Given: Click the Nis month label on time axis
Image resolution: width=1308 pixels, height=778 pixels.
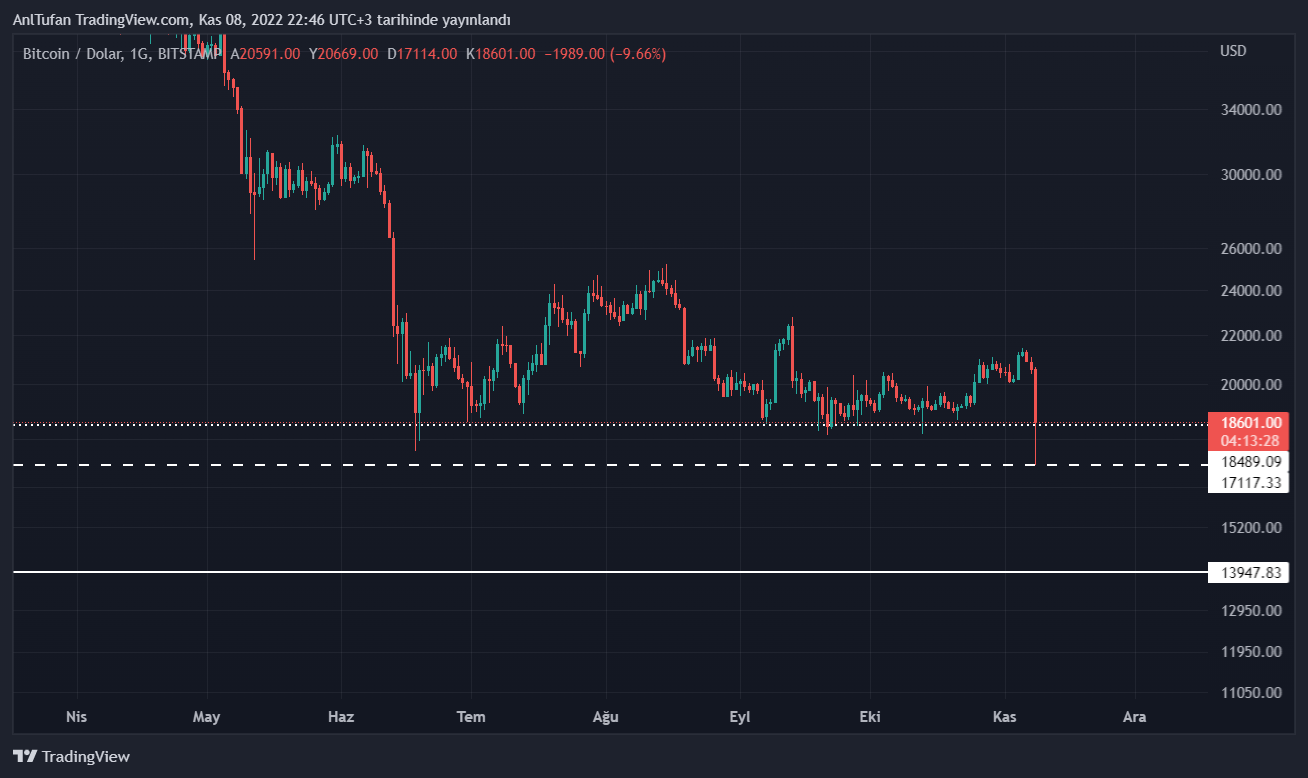Looking at the screenshot, I should pyautogui.click(x=76, y=717).
